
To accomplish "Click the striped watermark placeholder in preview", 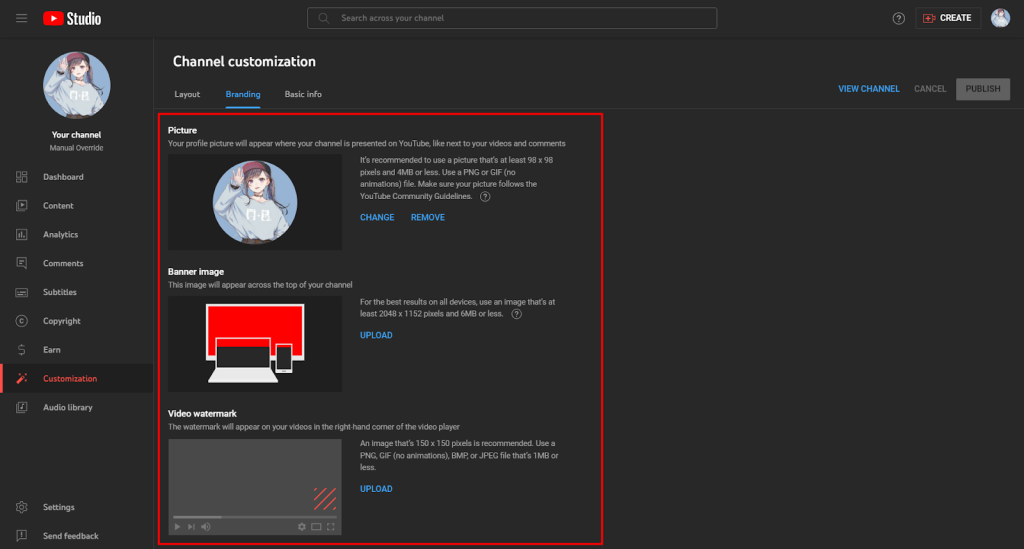I will (325, 499).
